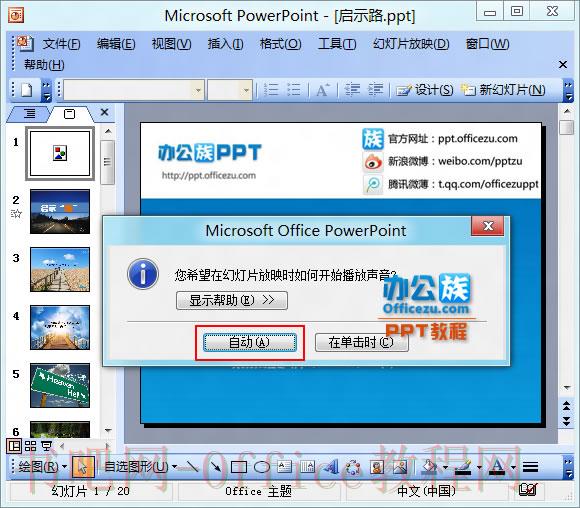Click the 自动(A) button in the dialog

(250, 342)
